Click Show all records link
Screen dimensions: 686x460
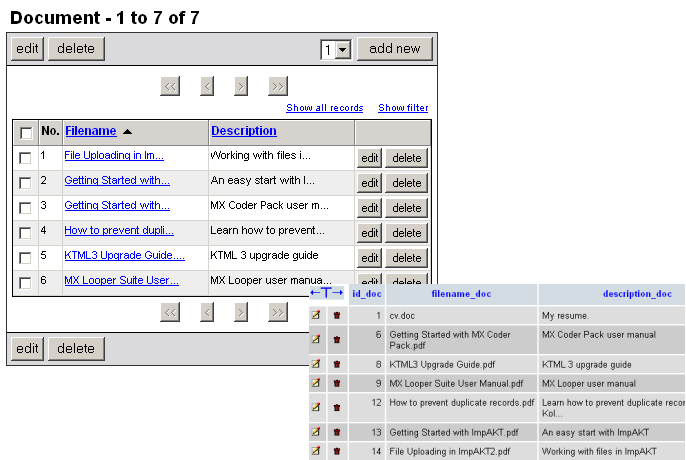coord(324,108)
